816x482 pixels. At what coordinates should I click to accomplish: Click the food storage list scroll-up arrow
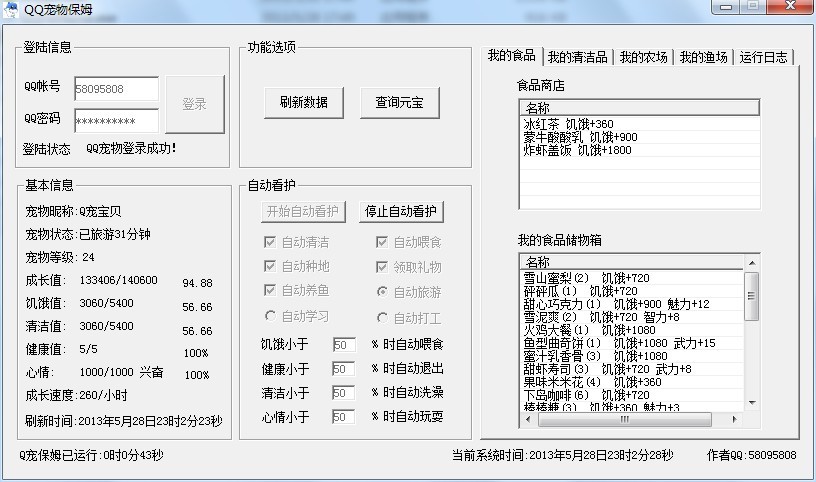pos(751,262)
